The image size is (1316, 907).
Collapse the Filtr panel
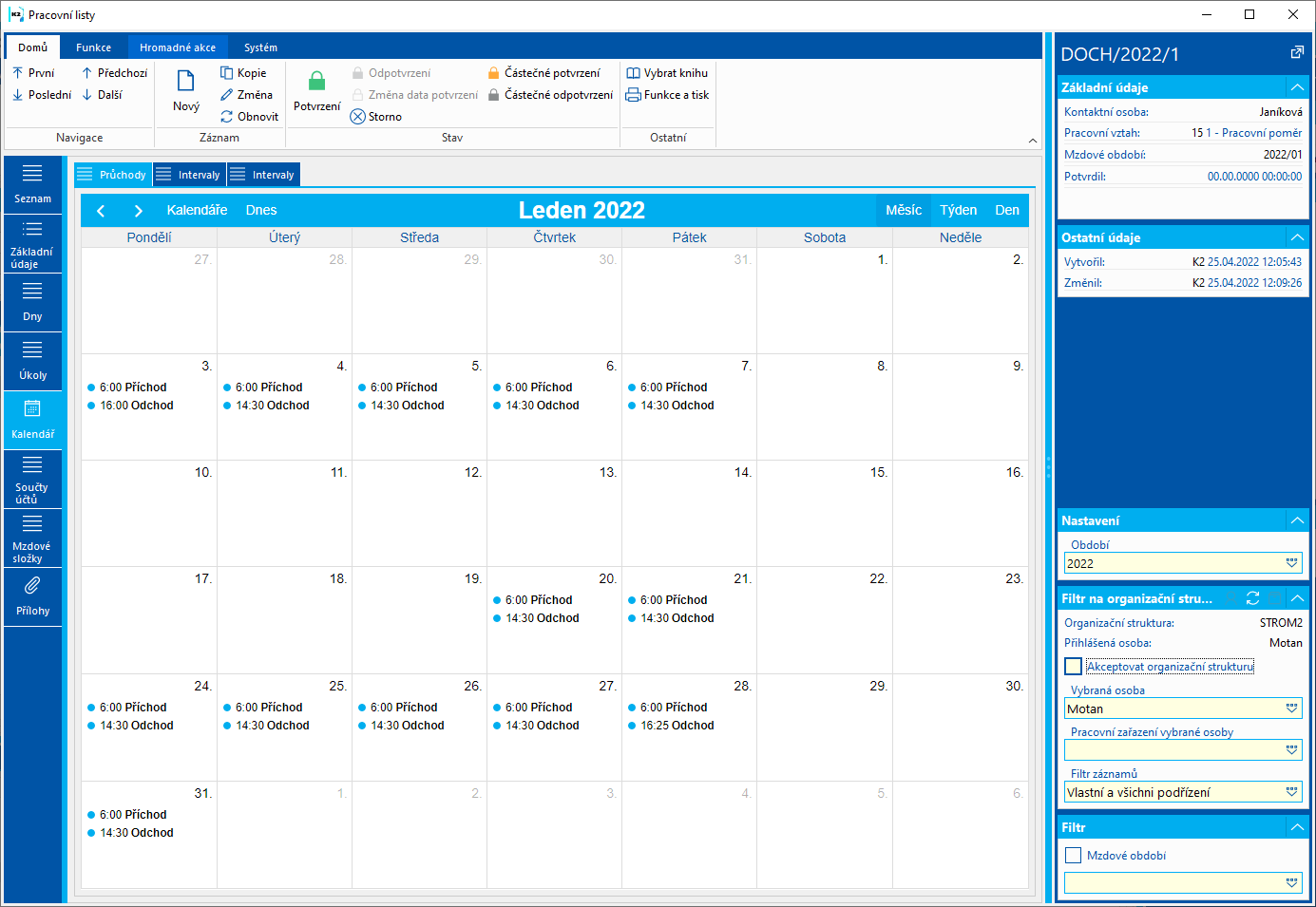(1297, 827)
